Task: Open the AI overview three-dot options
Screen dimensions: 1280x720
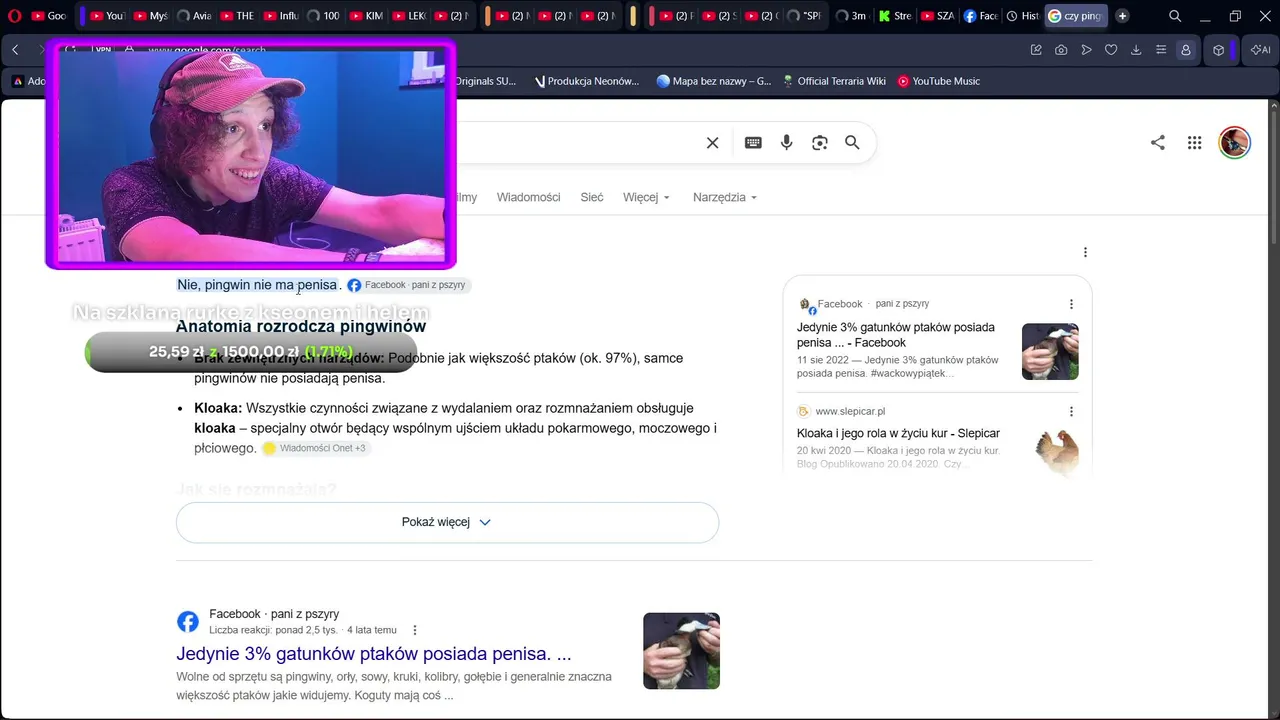Action: pyautogui.click(x=1085, y=252)
